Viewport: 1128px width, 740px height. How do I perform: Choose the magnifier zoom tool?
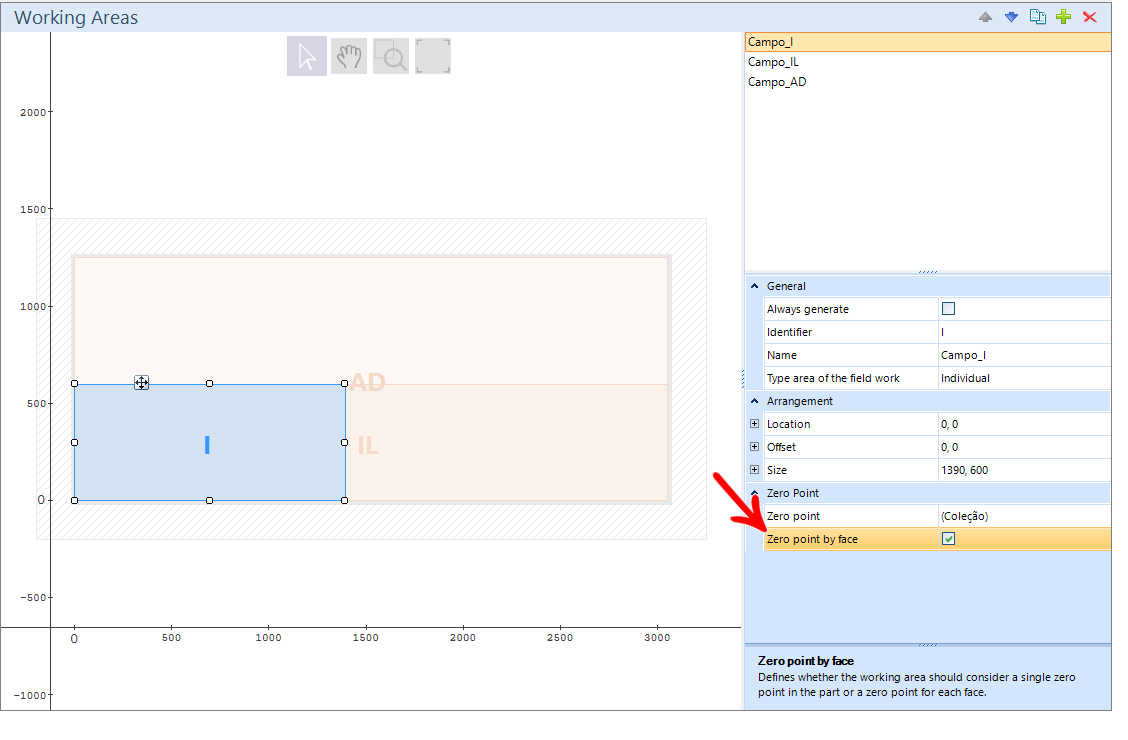coord(391,56)
